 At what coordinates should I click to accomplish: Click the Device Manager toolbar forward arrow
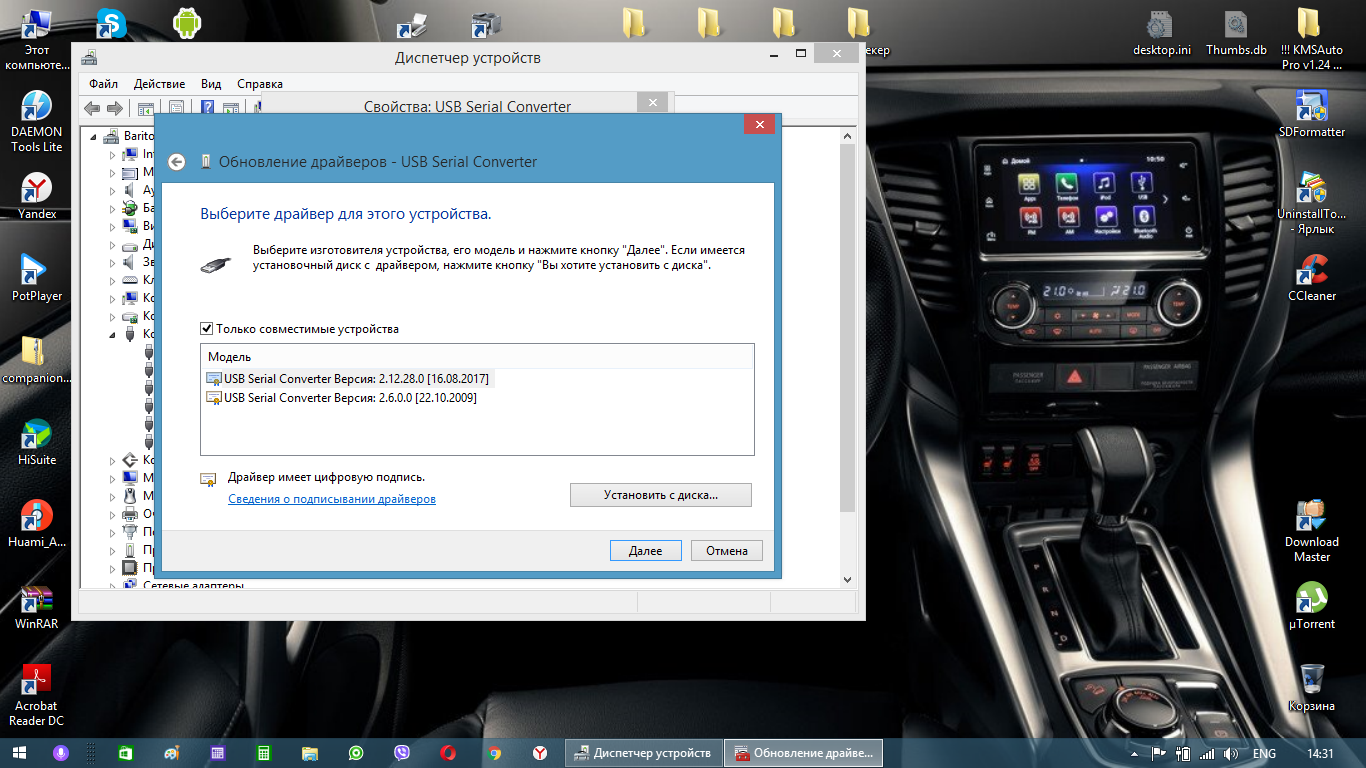(x=115, y=108)
